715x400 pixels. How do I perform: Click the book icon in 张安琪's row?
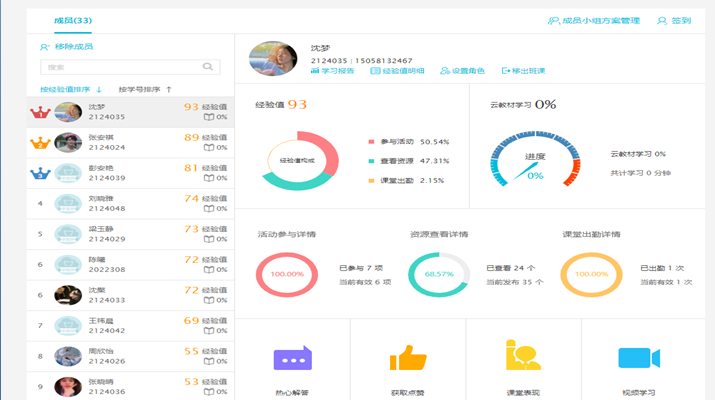pos(208,148)
